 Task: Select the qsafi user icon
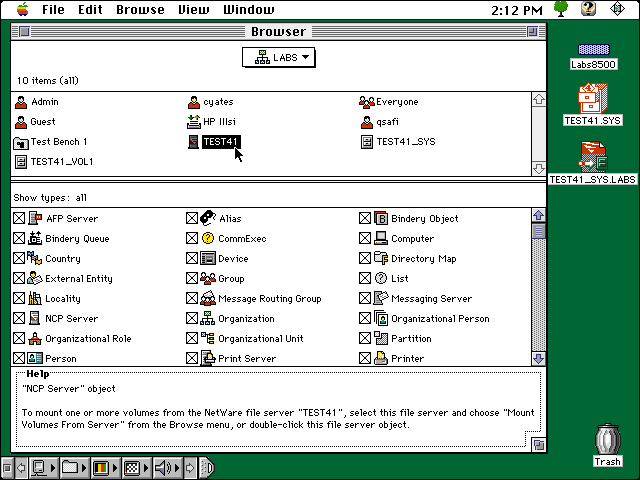(x=367, y=122)
